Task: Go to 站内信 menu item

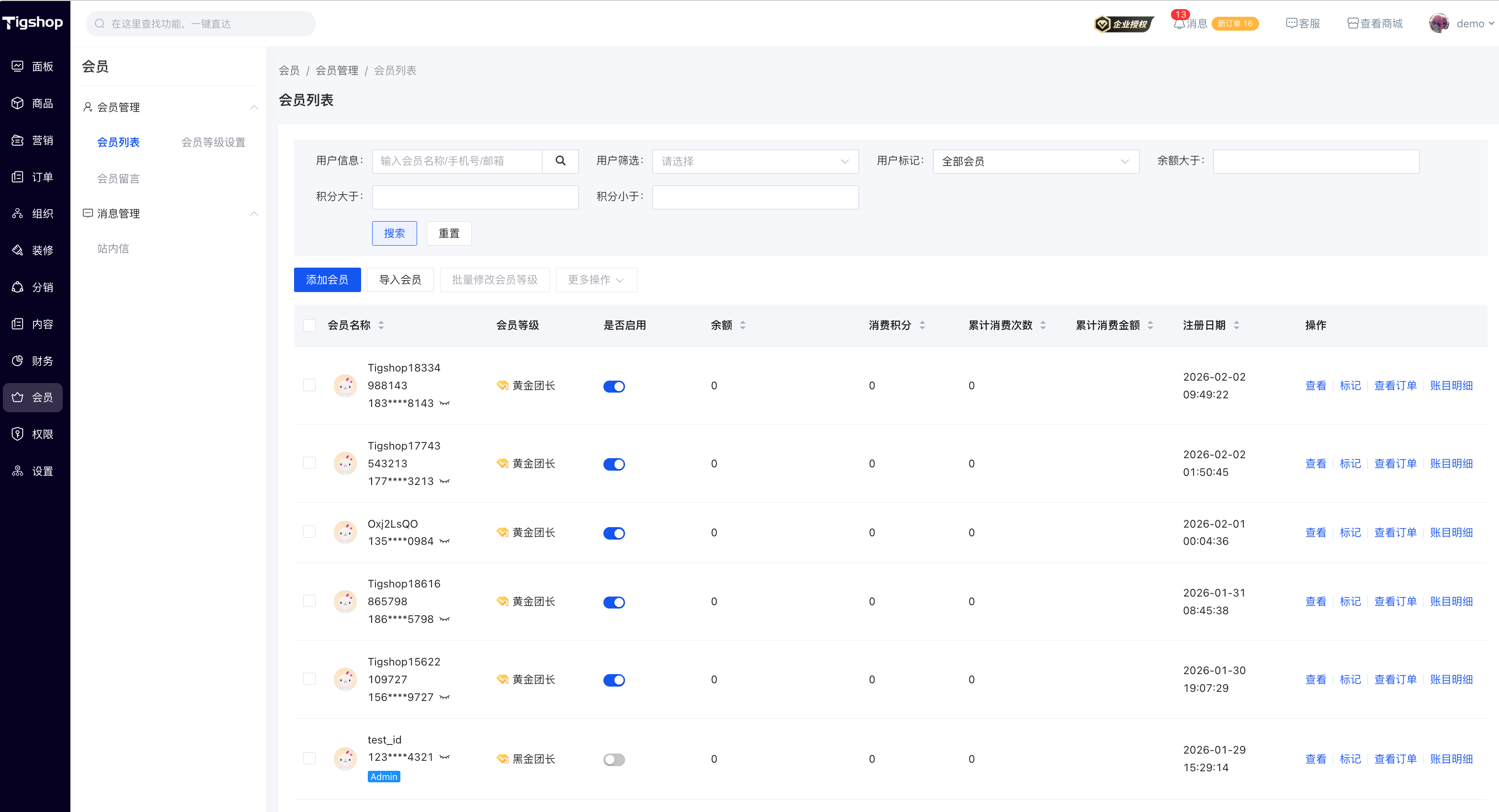Action: [x=113, y=249]
